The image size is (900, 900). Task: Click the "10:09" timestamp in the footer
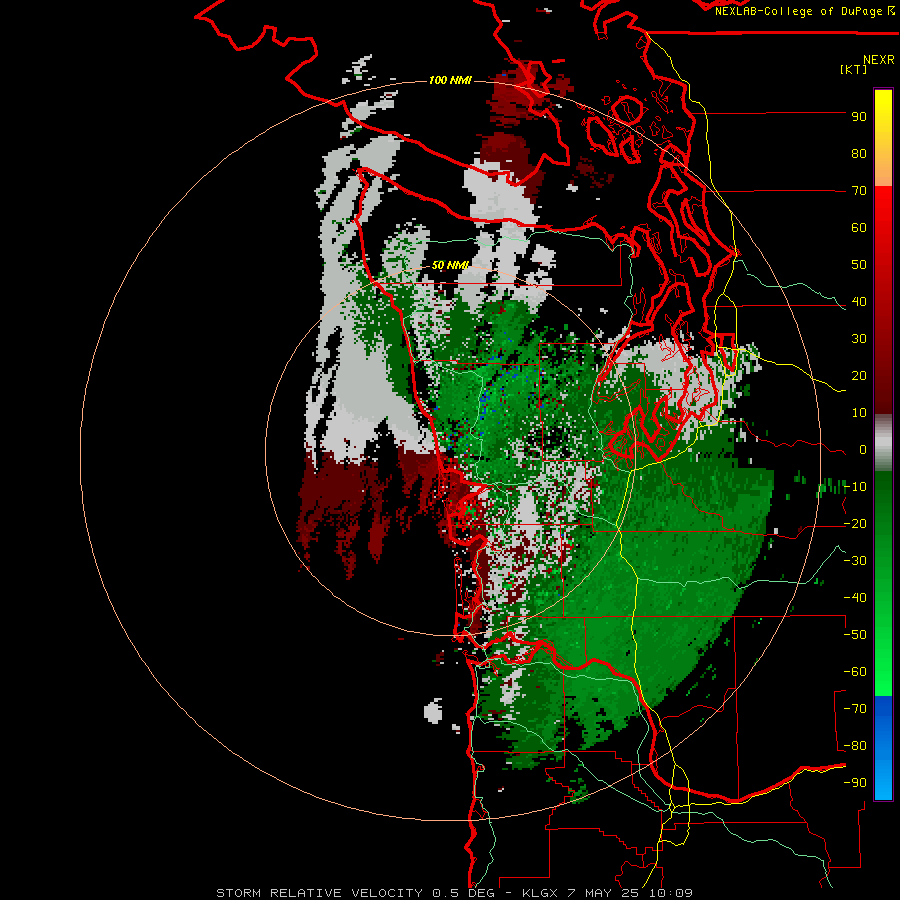point(670,893)
